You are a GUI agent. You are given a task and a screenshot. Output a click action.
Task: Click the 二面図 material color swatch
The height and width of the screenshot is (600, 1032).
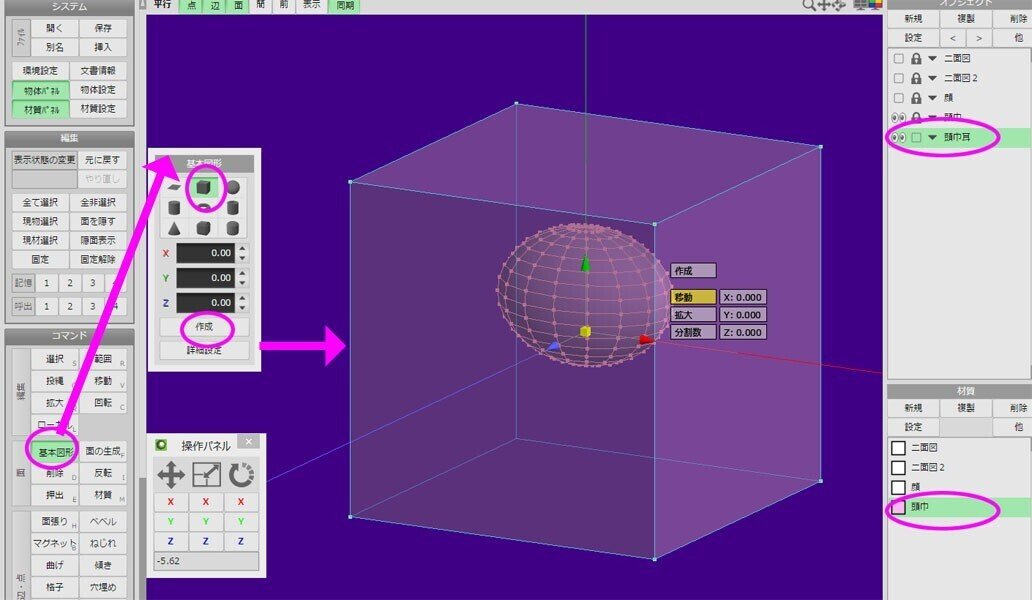point(898,448)
